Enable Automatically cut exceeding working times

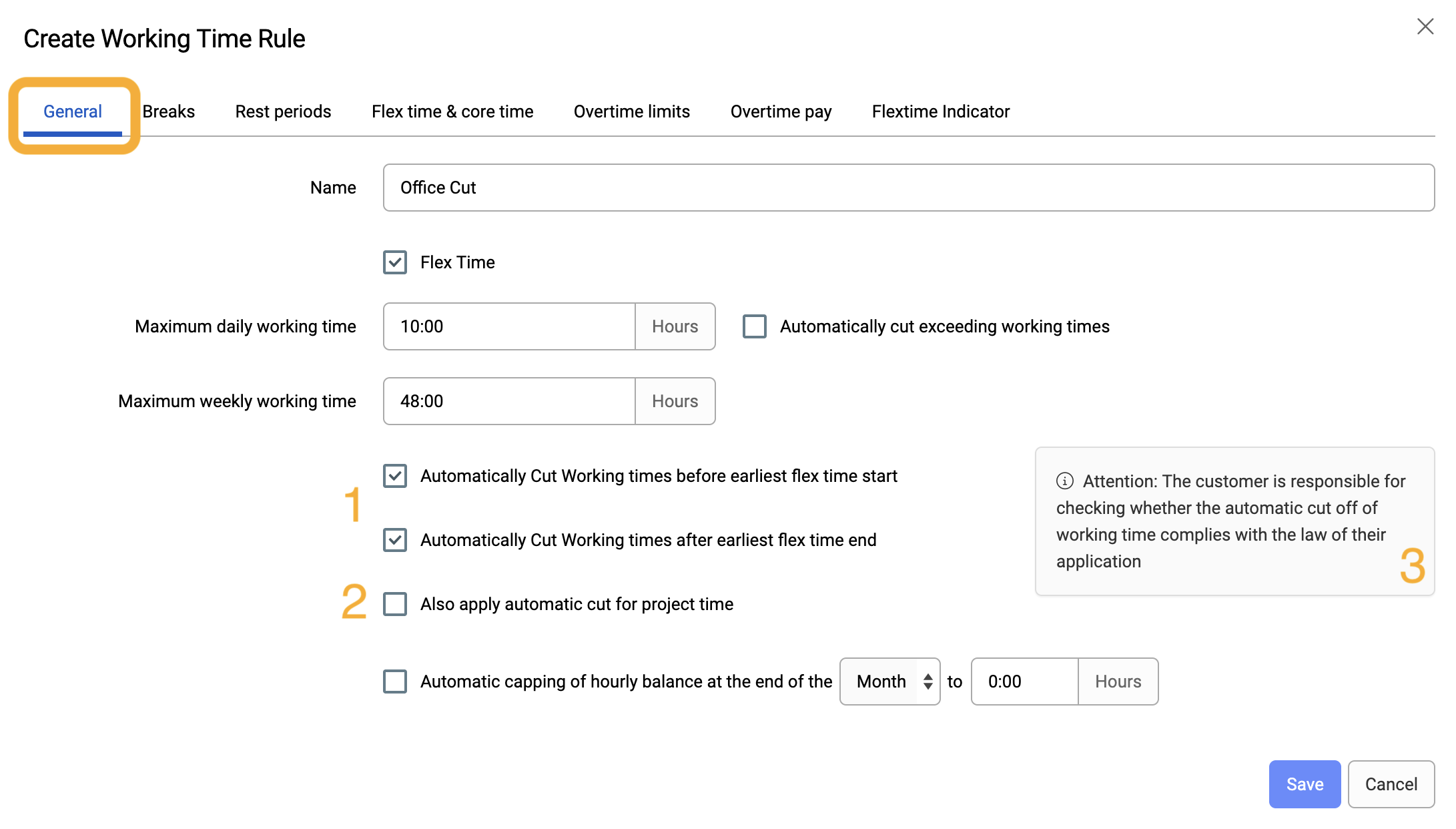[755, 326]
